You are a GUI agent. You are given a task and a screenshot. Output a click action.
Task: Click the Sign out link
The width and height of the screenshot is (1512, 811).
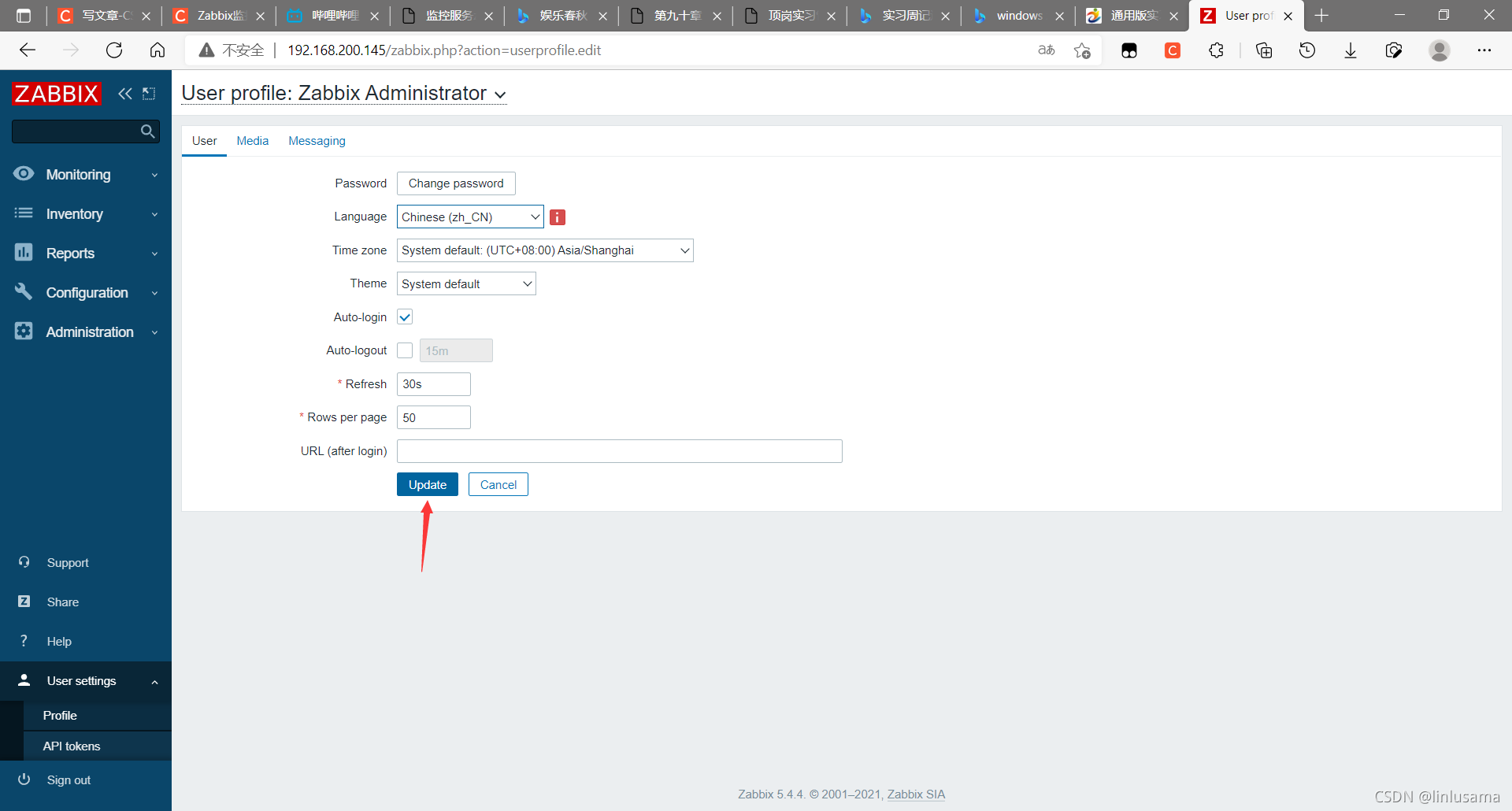tap(69, 780)
